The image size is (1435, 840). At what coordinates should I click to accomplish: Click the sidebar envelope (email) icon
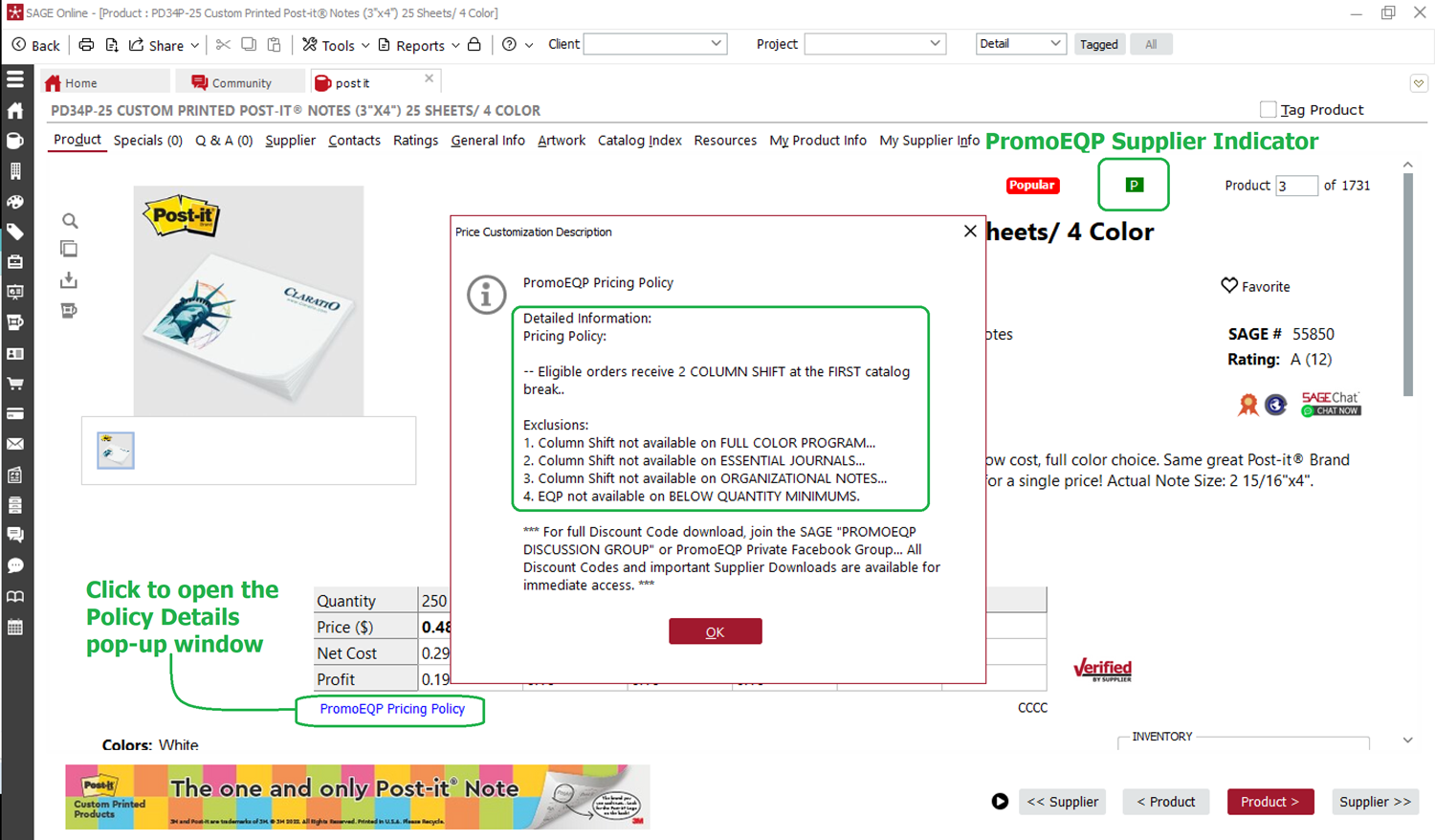15,444
